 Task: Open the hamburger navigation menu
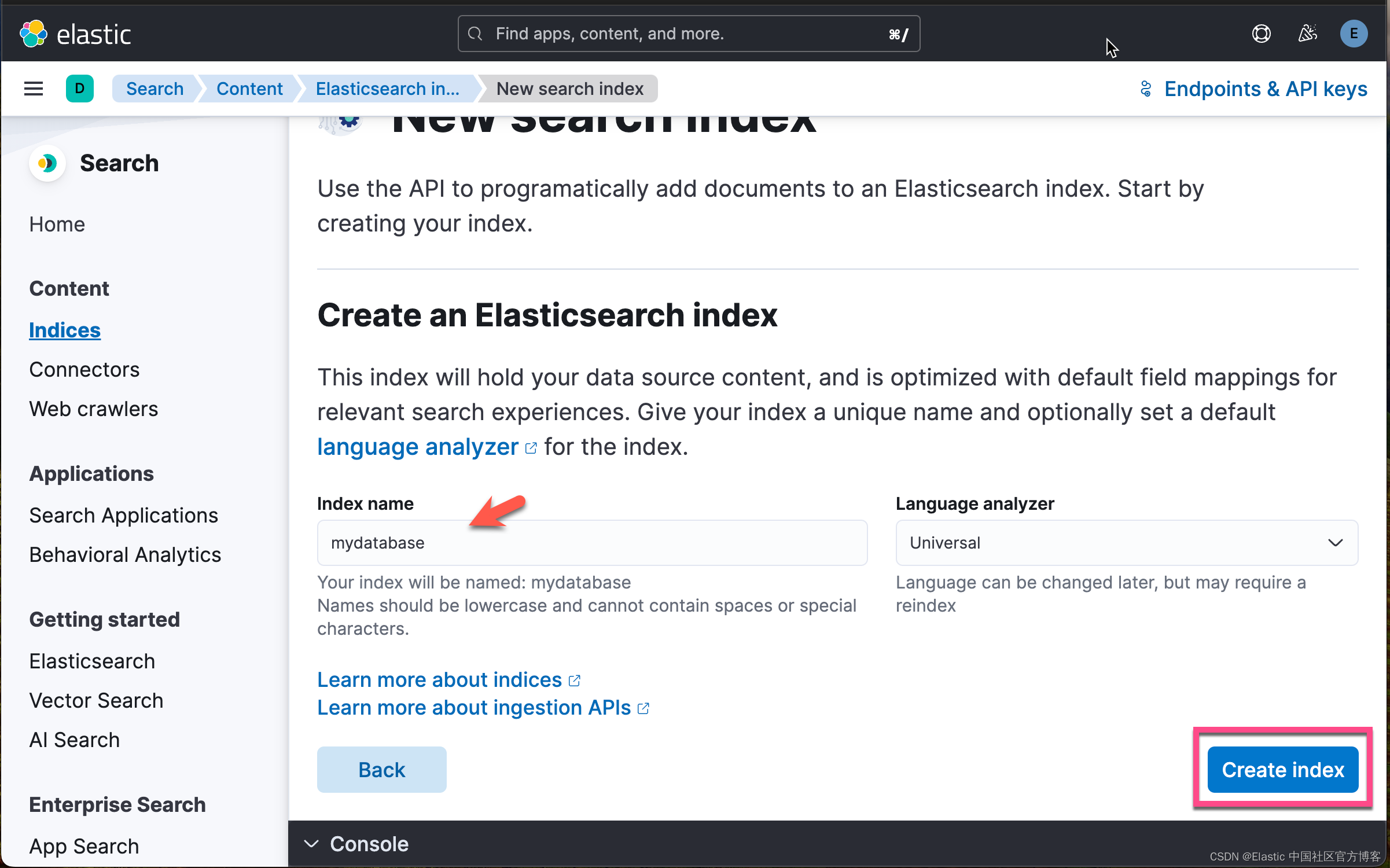pyautogui.click(x=33, y=88)
